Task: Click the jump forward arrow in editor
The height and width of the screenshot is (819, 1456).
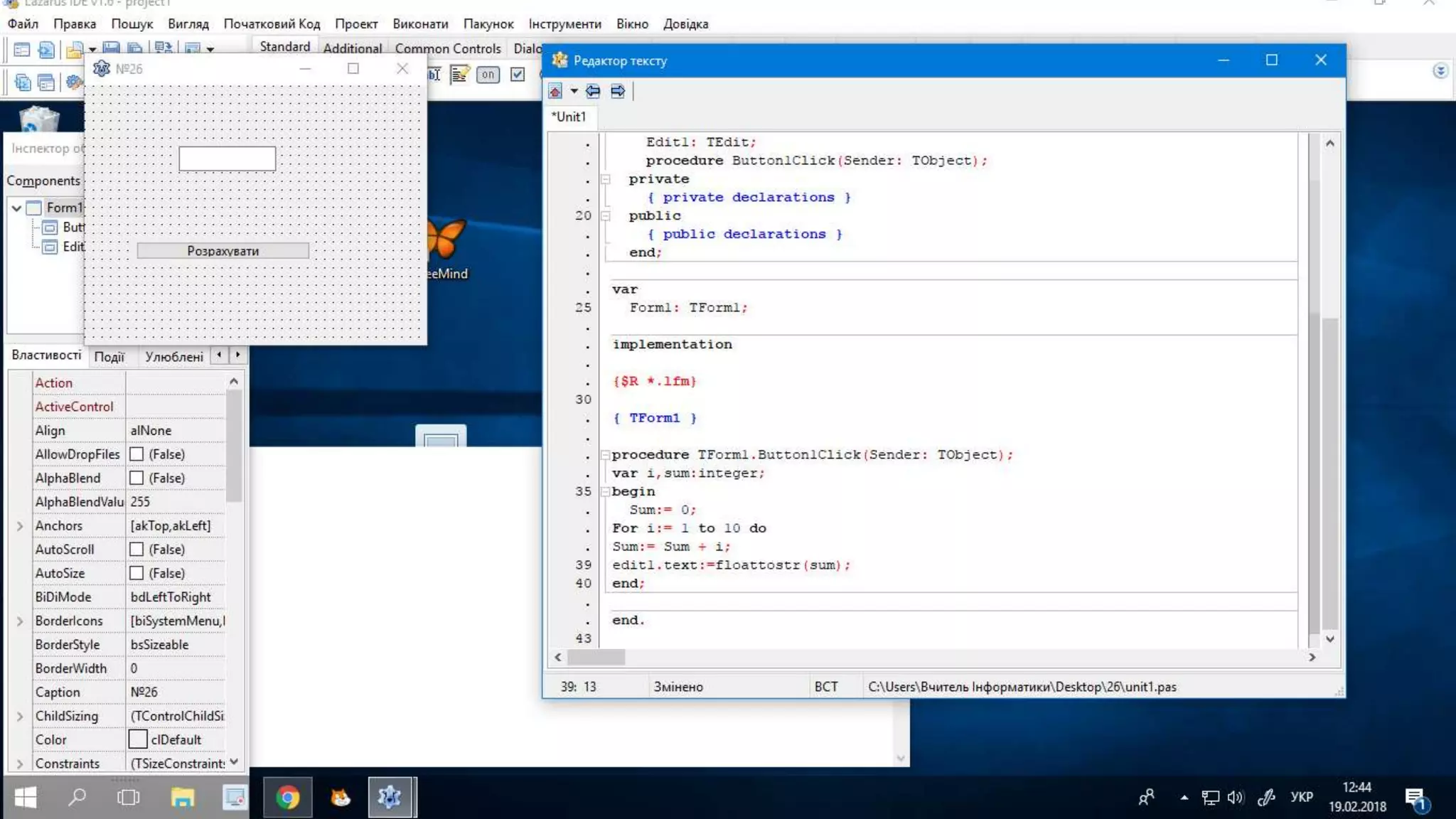Action: [618, 91]
